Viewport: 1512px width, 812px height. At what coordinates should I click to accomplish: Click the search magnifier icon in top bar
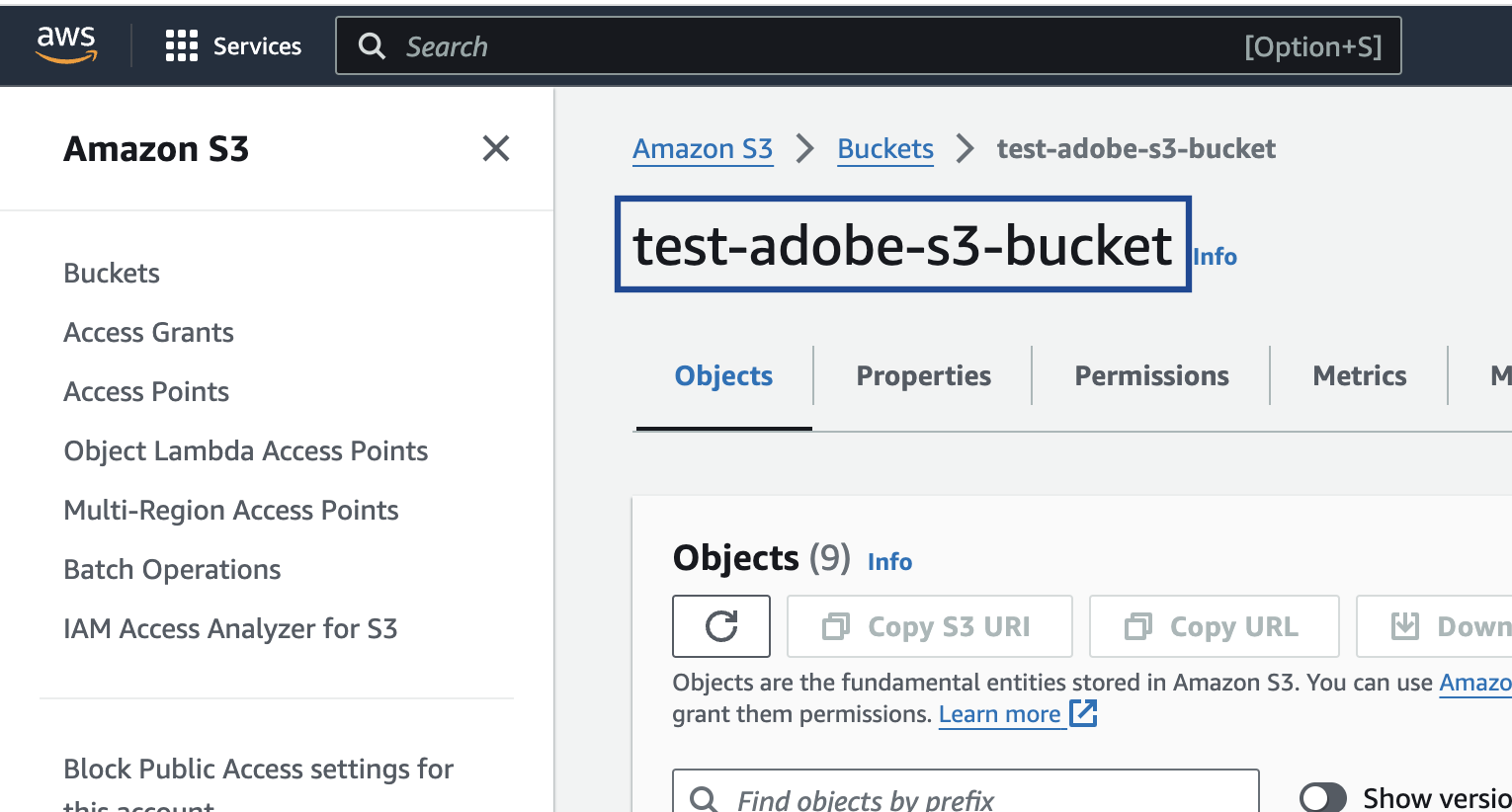pos(372,45)
